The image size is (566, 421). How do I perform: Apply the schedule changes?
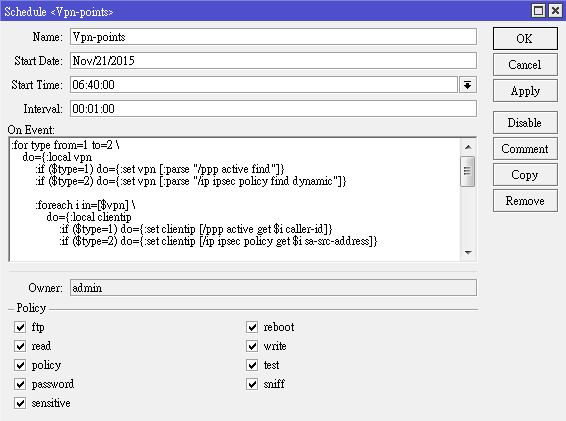pos(525,91)
